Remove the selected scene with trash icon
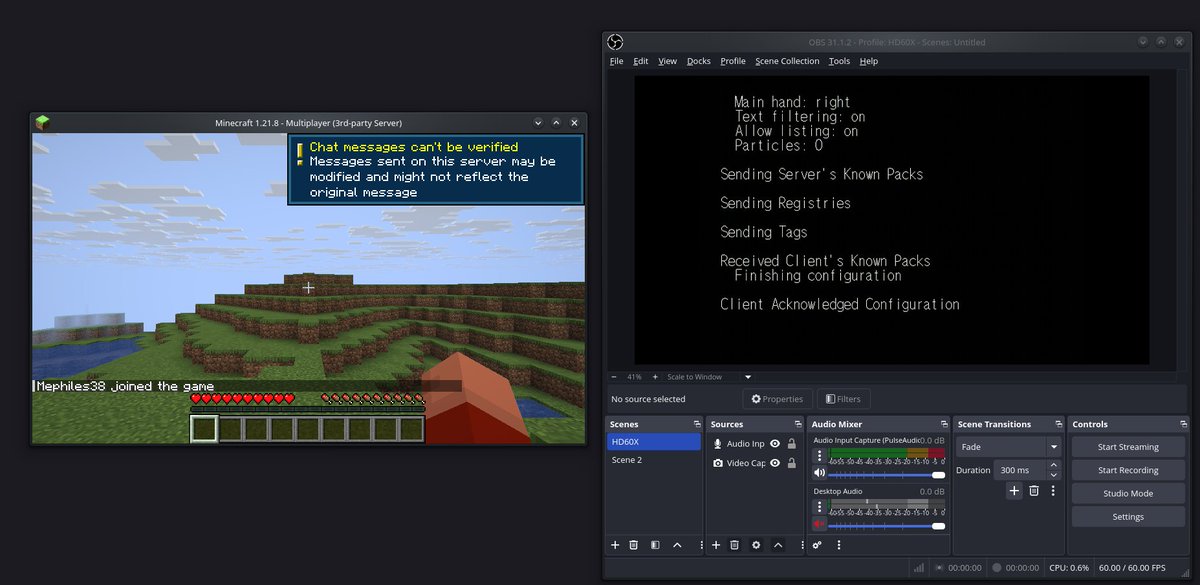The width and height of the screenshot is (1200, 585). click(x=633, y=545)
